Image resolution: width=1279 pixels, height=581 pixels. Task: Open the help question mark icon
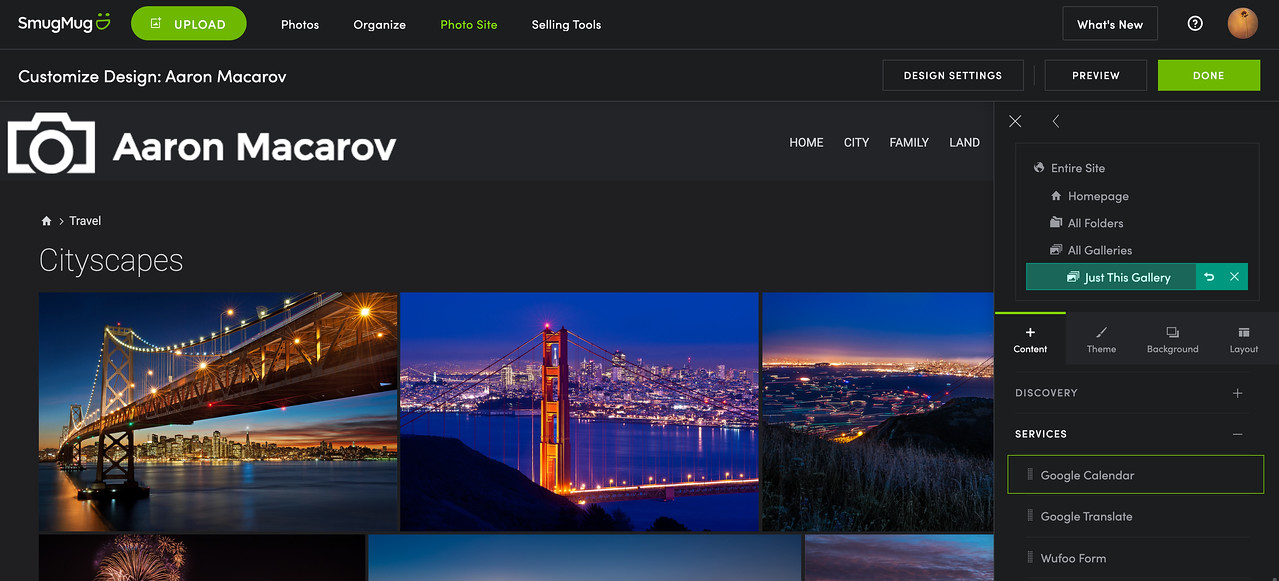[x=1195, y=24]
